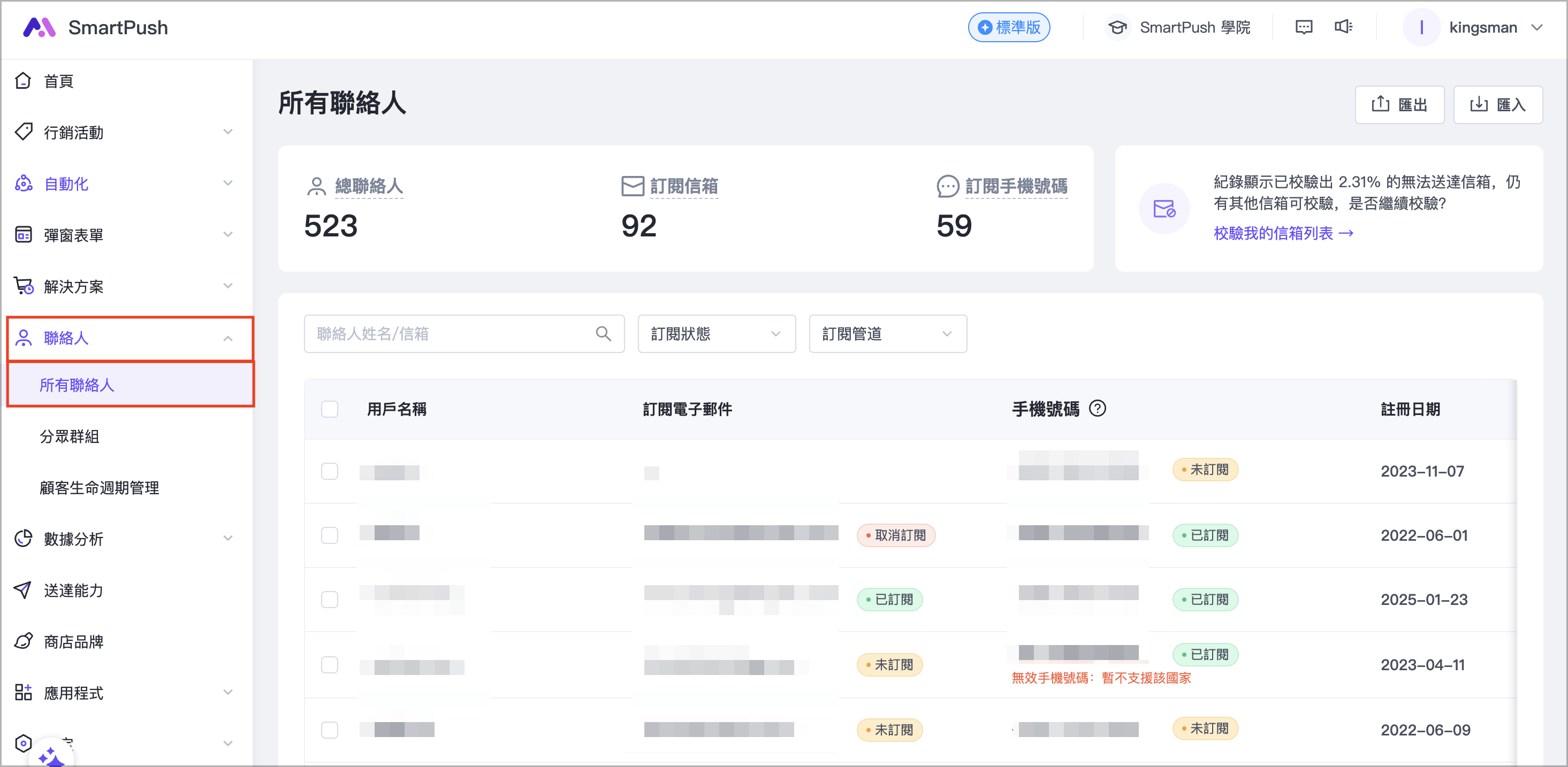Click the 標準版 plan badge
Viewport: 1568px width, 767px height.
1009,27
